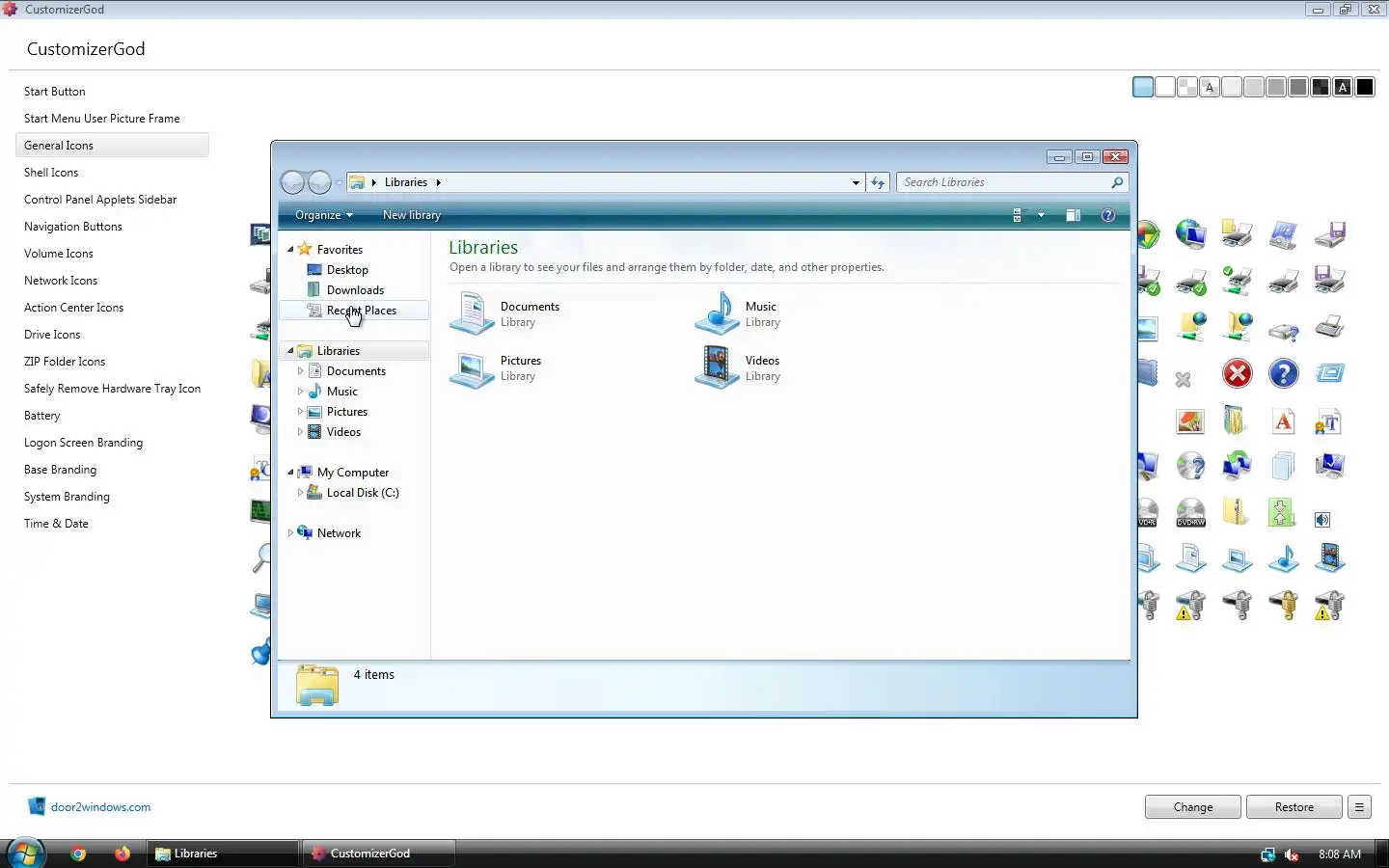The width and height of the screenshot is (1389, 868).
Task: Select the small gray X icon
Action: point(1184,380)
